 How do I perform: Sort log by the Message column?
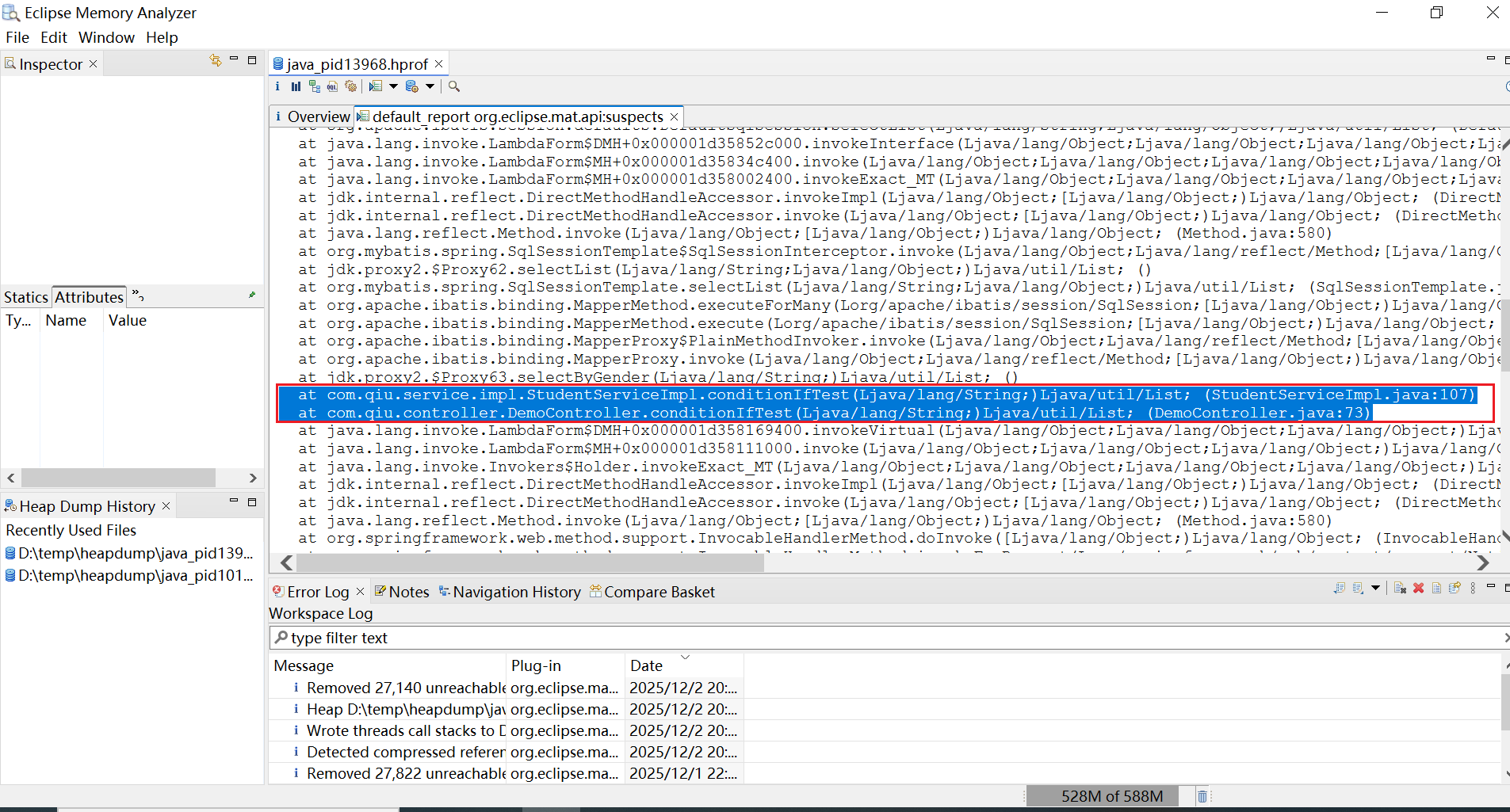tap(388, 665)
